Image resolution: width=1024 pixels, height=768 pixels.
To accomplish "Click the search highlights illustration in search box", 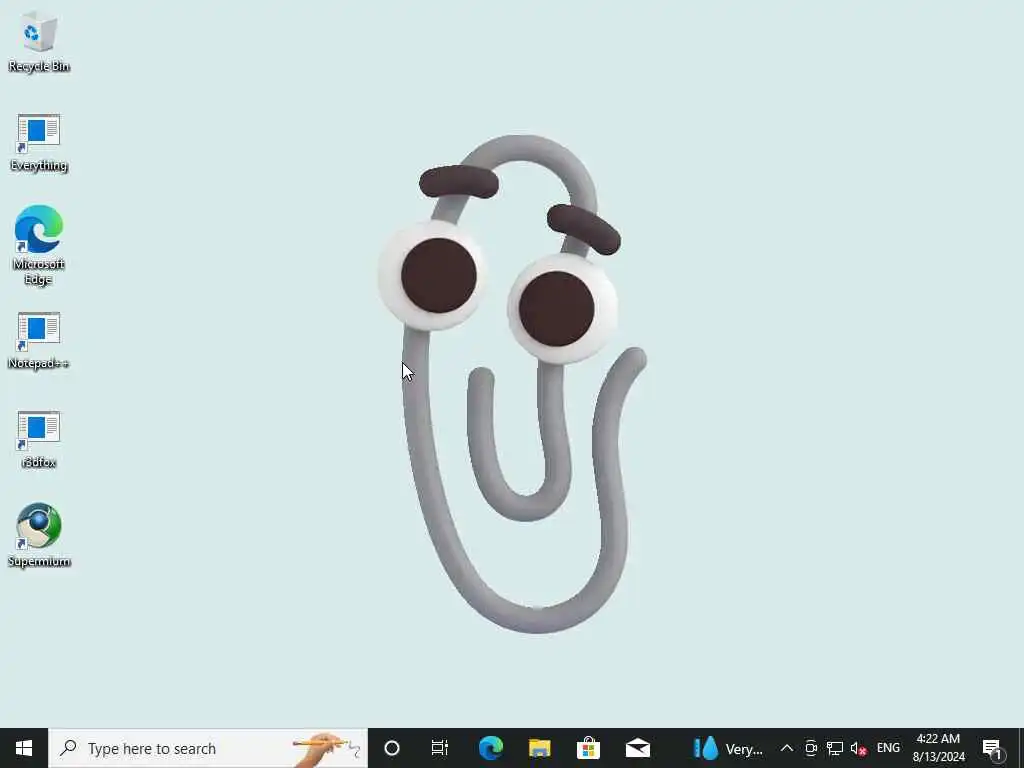I will [327, 748].
